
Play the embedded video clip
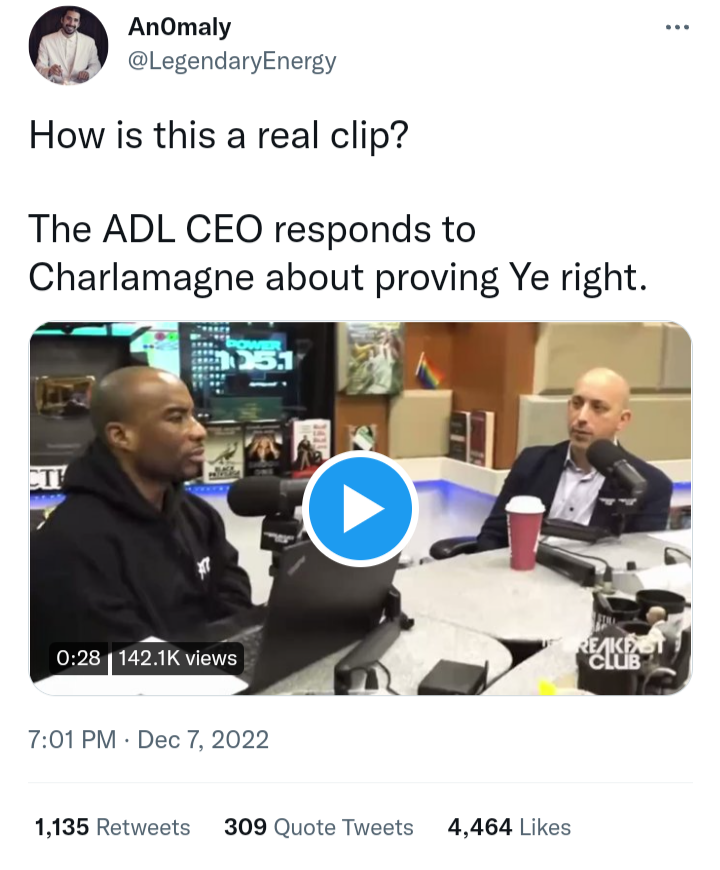[x=360, y=508]
